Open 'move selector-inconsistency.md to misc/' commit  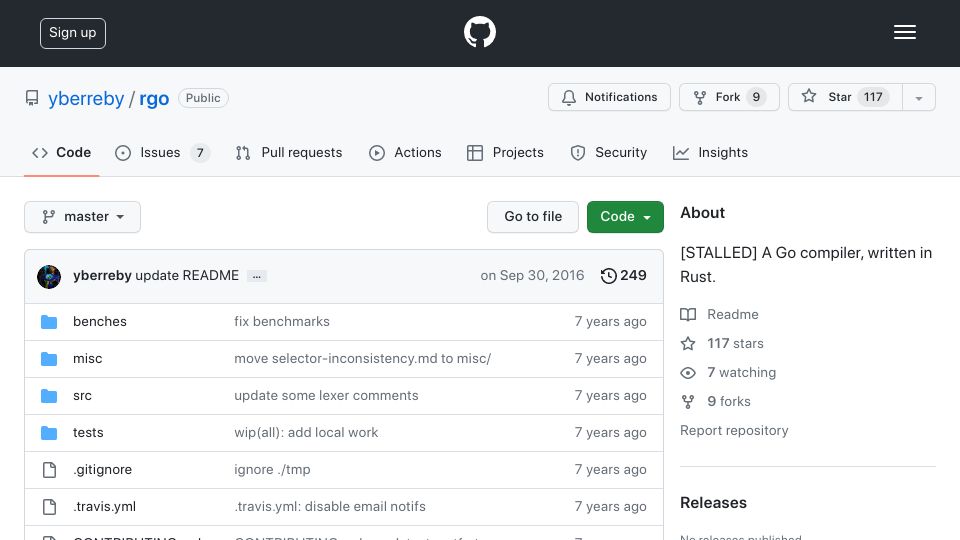362,359
